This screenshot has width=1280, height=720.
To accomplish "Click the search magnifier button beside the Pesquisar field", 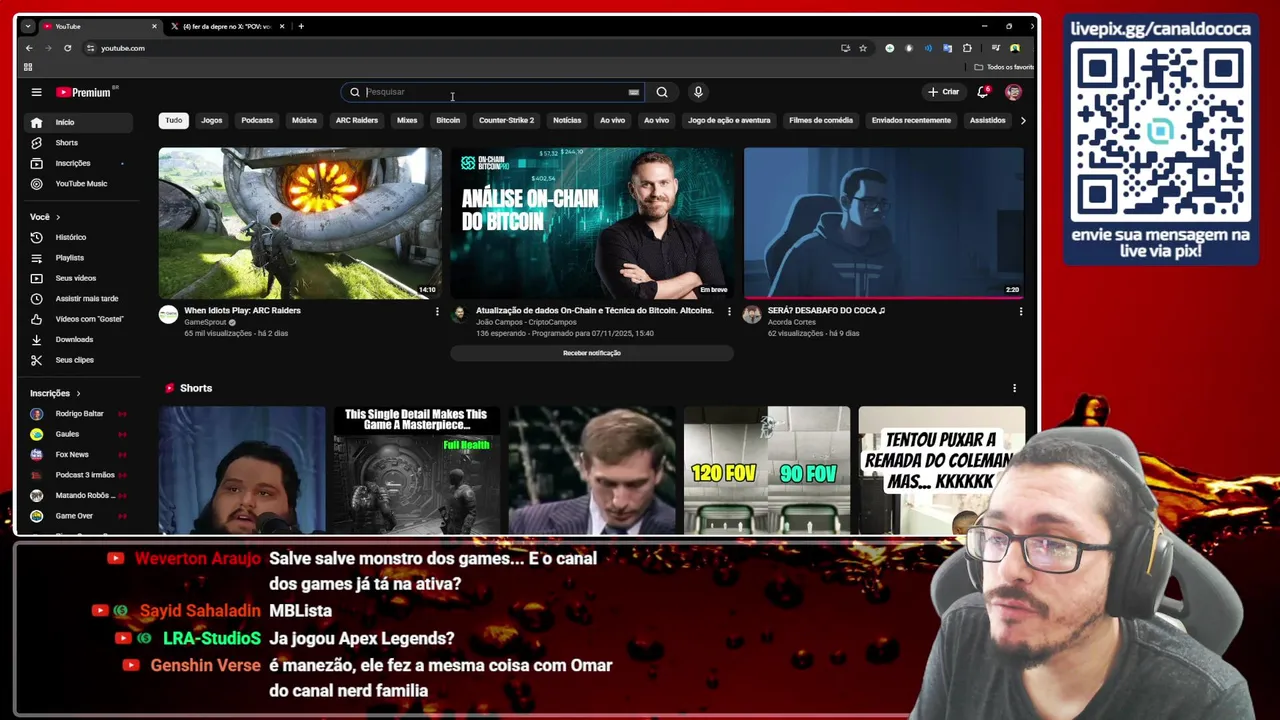I will 662,92.
